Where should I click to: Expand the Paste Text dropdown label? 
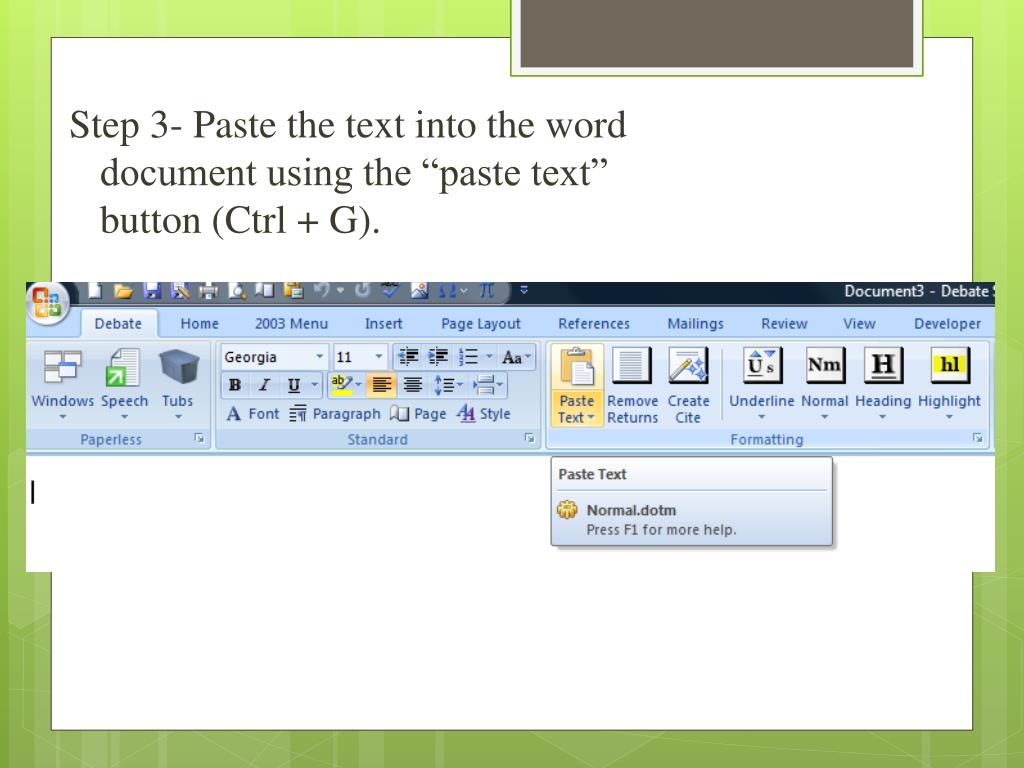tap(577, 409)
